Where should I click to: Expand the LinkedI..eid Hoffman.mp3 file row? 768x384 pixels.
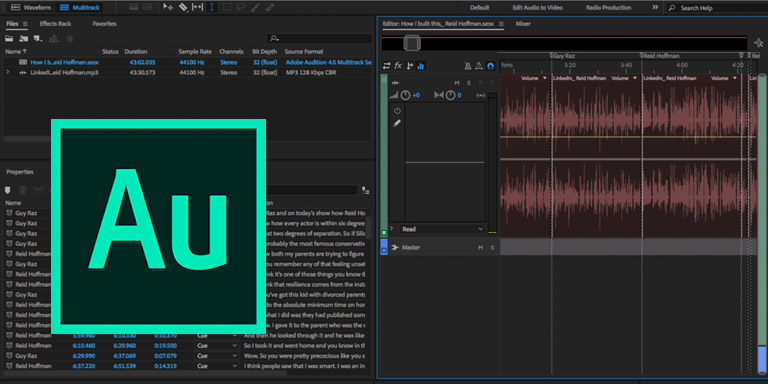tap(7, 72)
